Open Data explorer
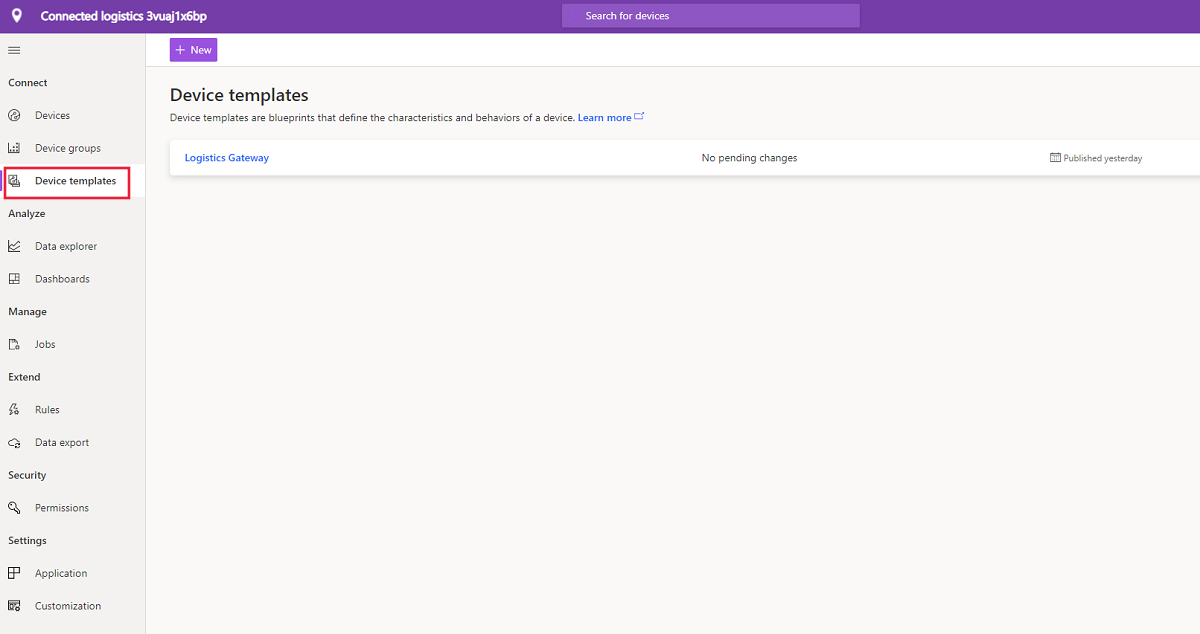Screen dimensions: 1200x634 coord(64,245)
